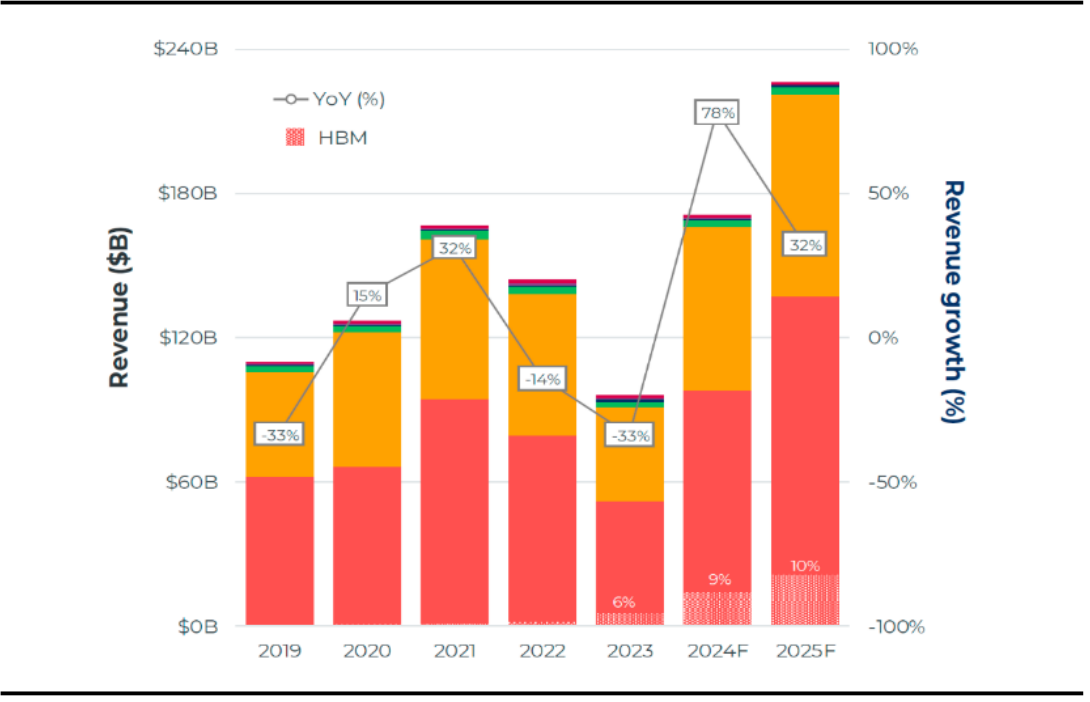Screen dimensions: 1090x702
Task: Click the $180B axis label
Action: (188, 193)
